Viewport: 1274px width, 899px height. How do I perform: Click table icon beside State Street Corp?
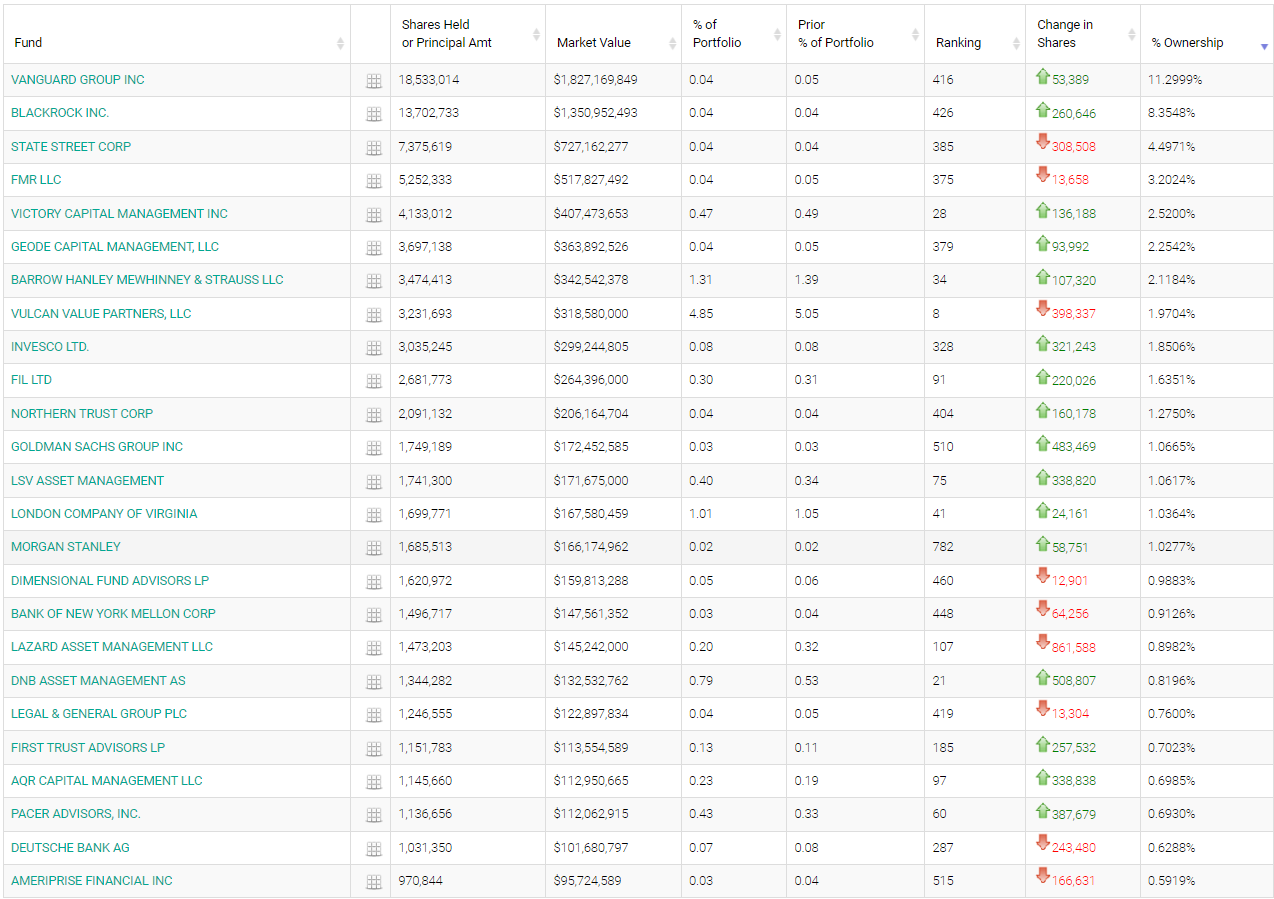[374, 148]
